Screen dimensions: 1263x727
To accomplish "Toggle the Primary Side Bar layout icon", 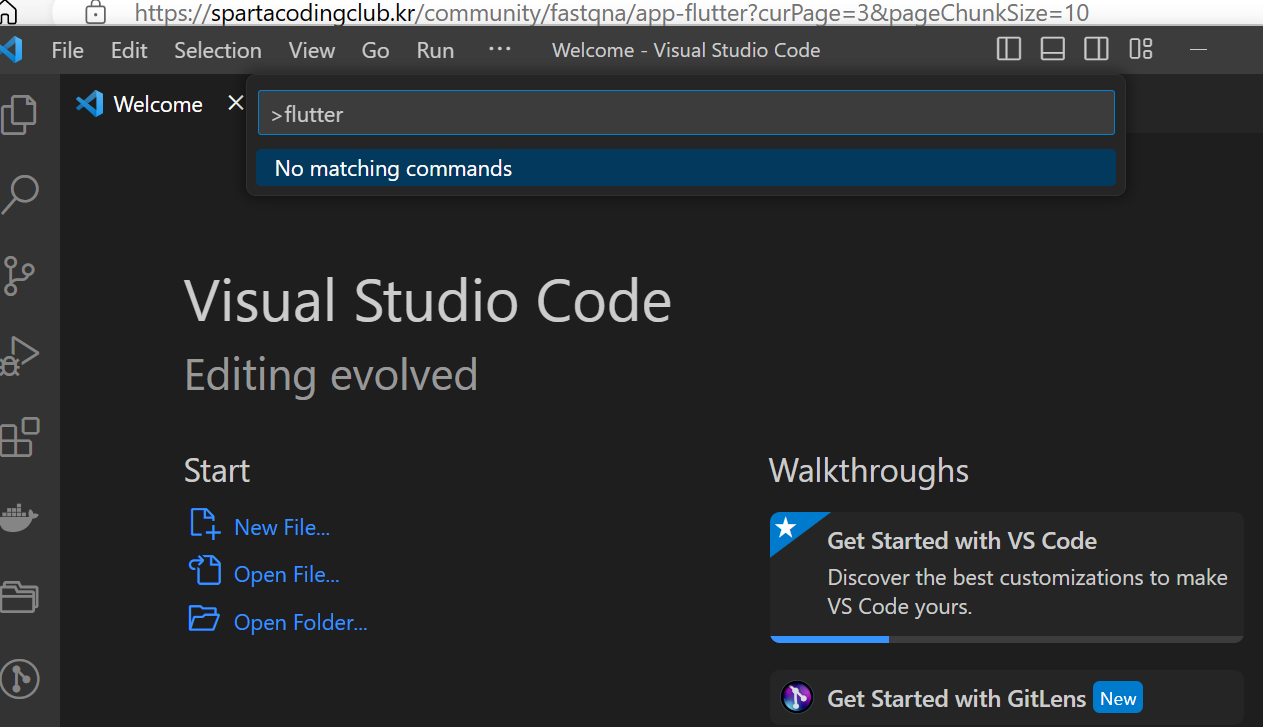I will 1009,49.
